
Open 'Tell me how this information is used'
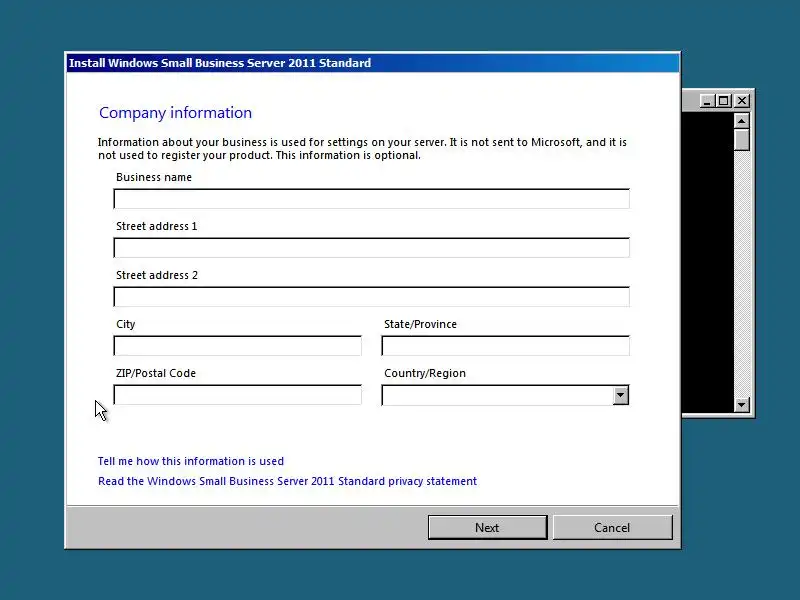tap(191, 461)
